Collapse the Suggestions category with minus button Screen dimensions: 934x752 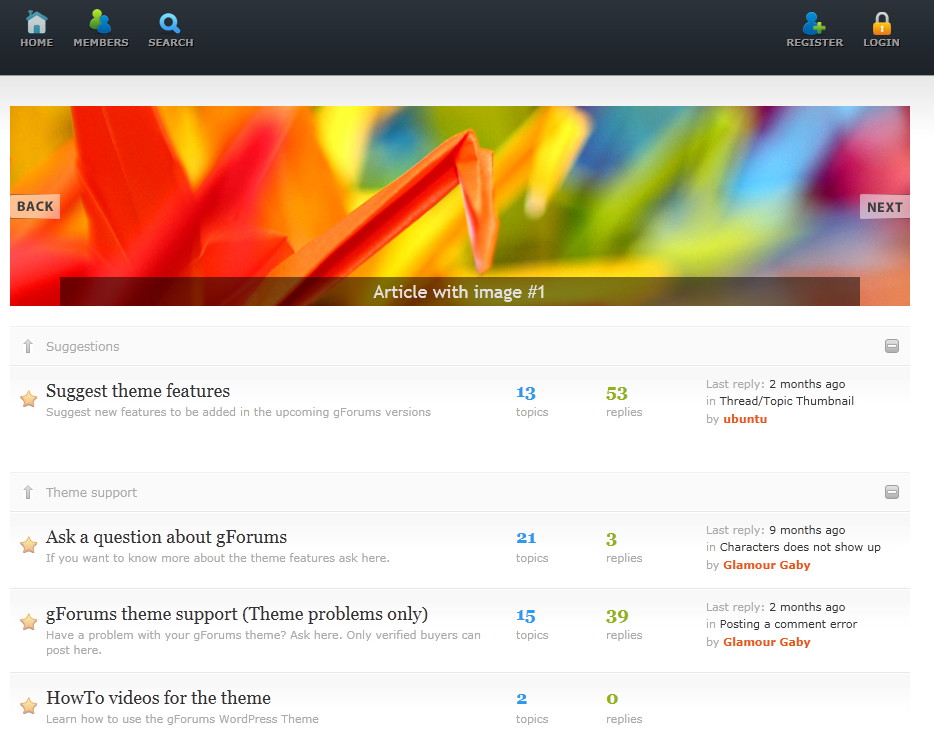click(x=892, y=346)
